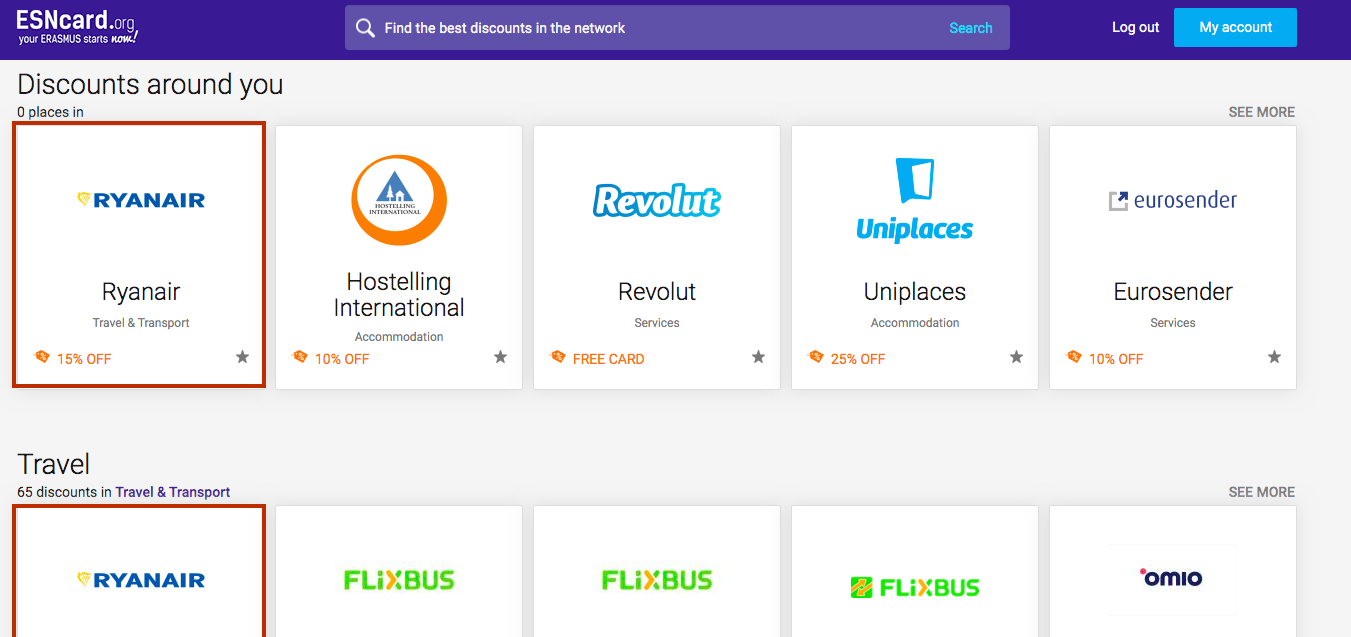Click the Revolut card title

[x=657, y=292]
